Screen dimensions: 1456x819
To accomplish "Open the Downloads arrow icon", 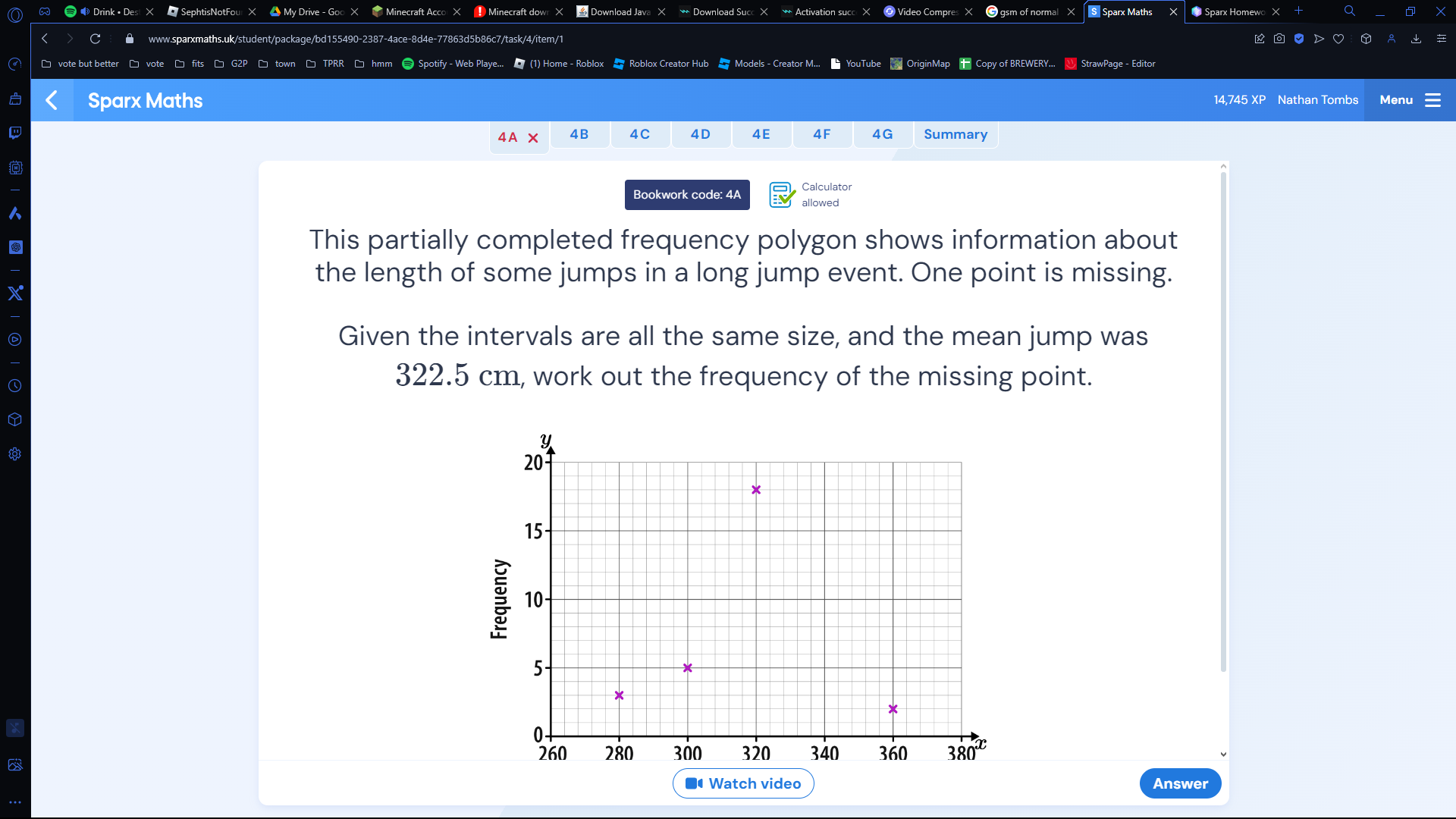I will [1416, 39].
